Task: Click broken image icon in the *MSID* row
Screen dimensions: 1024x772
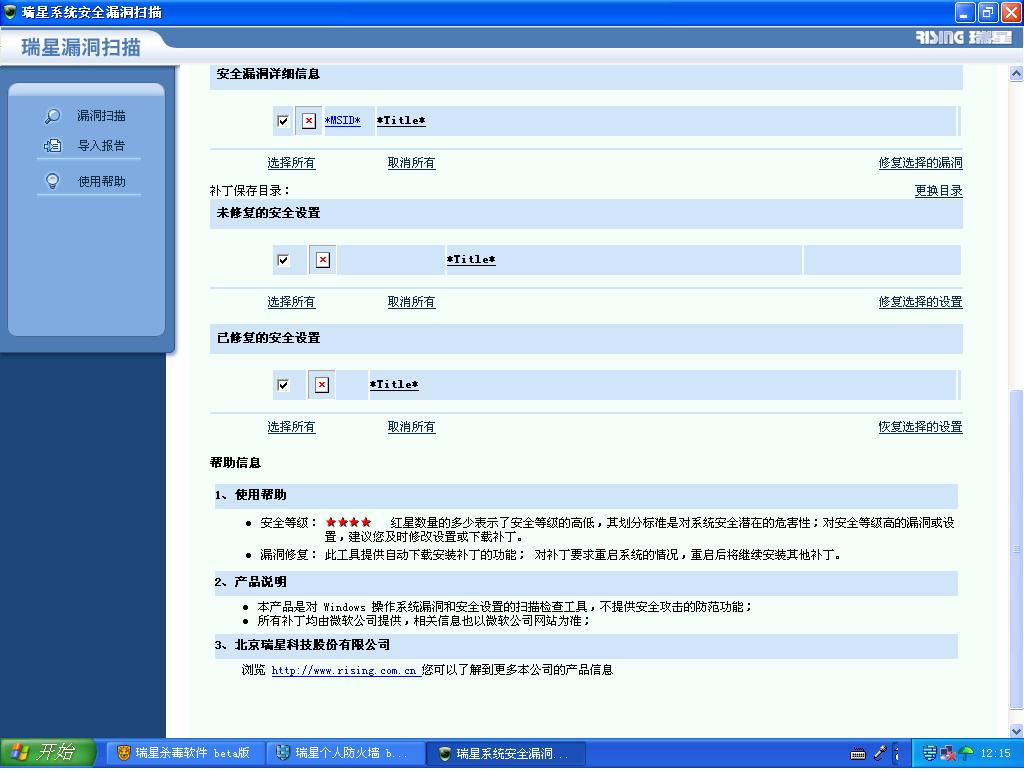Action: tap(309, 121)
